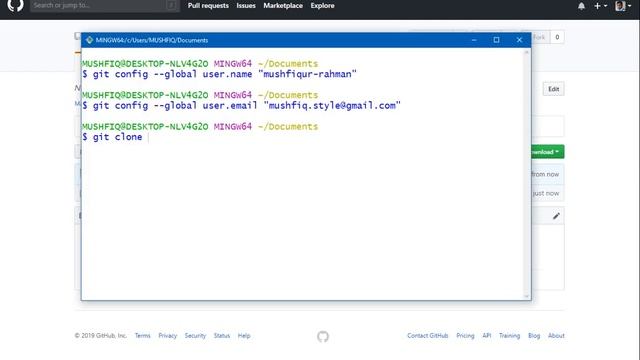The image size is (640, 360).
Task: Open the About footer link
Action: (556, 336)
